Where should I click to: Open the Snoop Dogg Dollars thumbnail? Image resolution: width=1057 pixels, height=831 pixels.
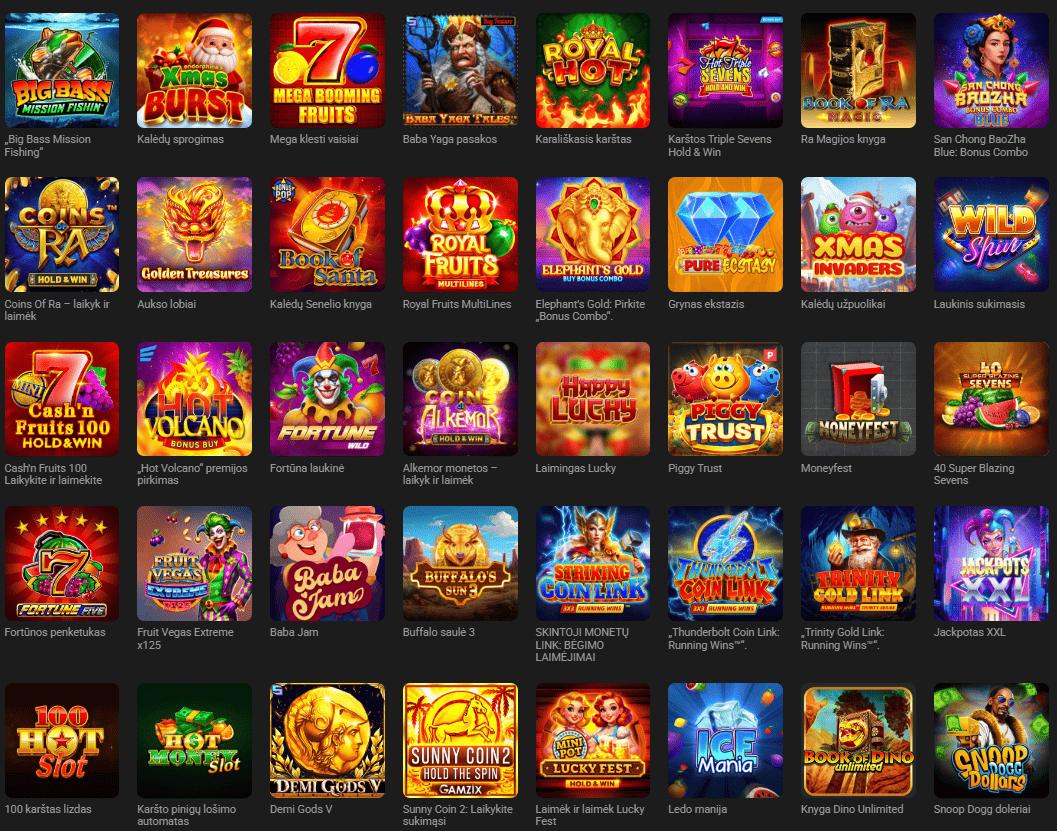pos(991,740)
